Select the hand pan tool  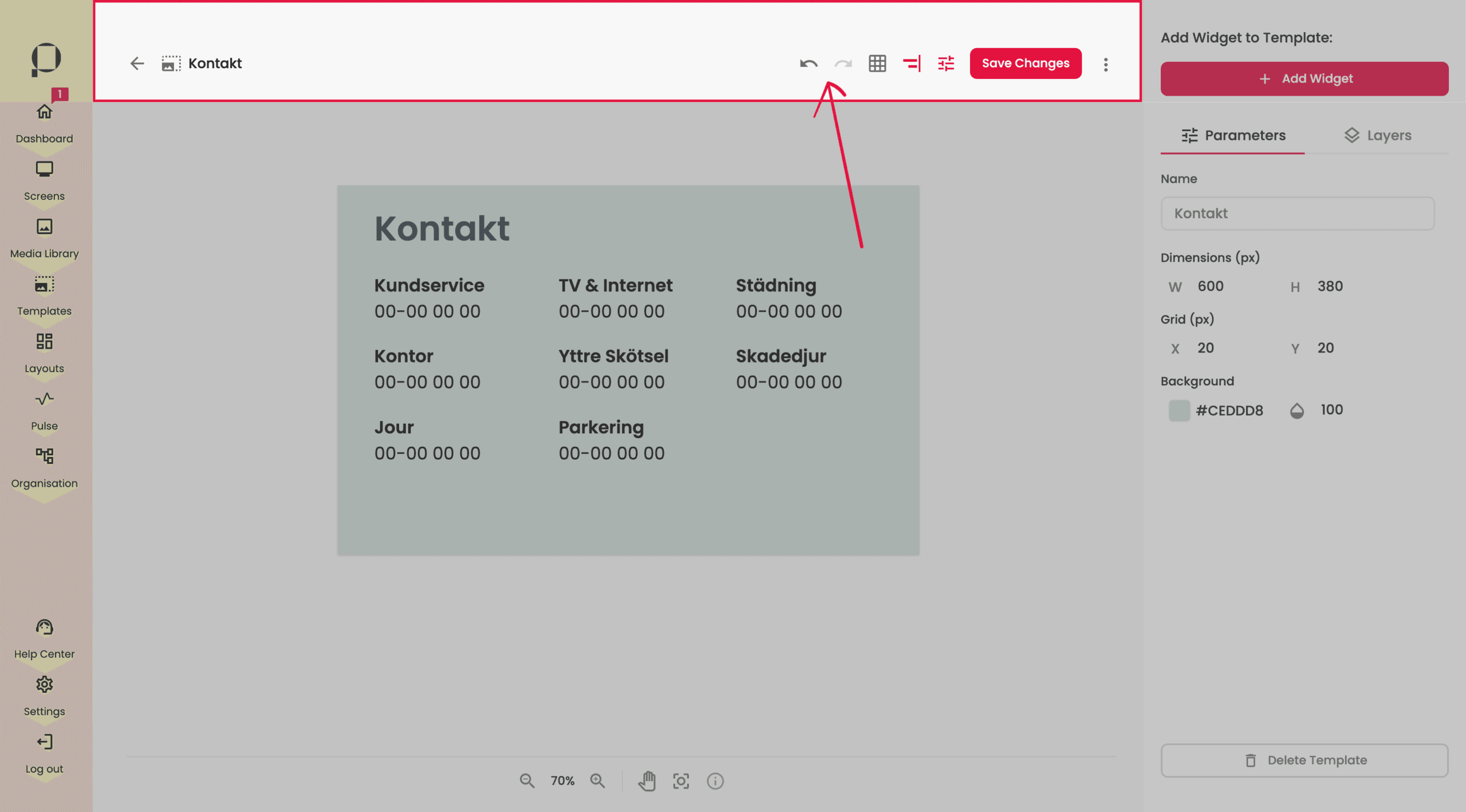[647, 781]
